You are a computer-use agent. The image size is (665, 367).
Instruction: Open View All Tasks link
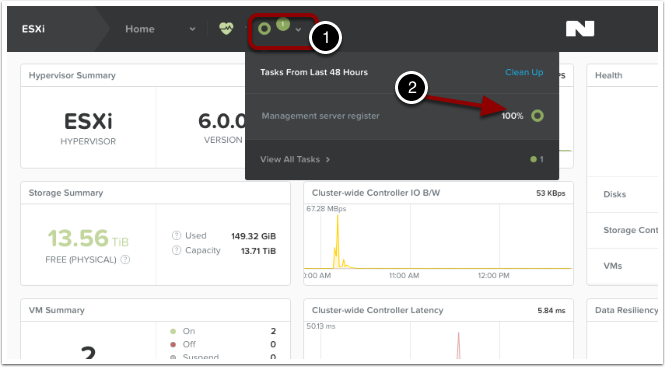click(295, 160)
